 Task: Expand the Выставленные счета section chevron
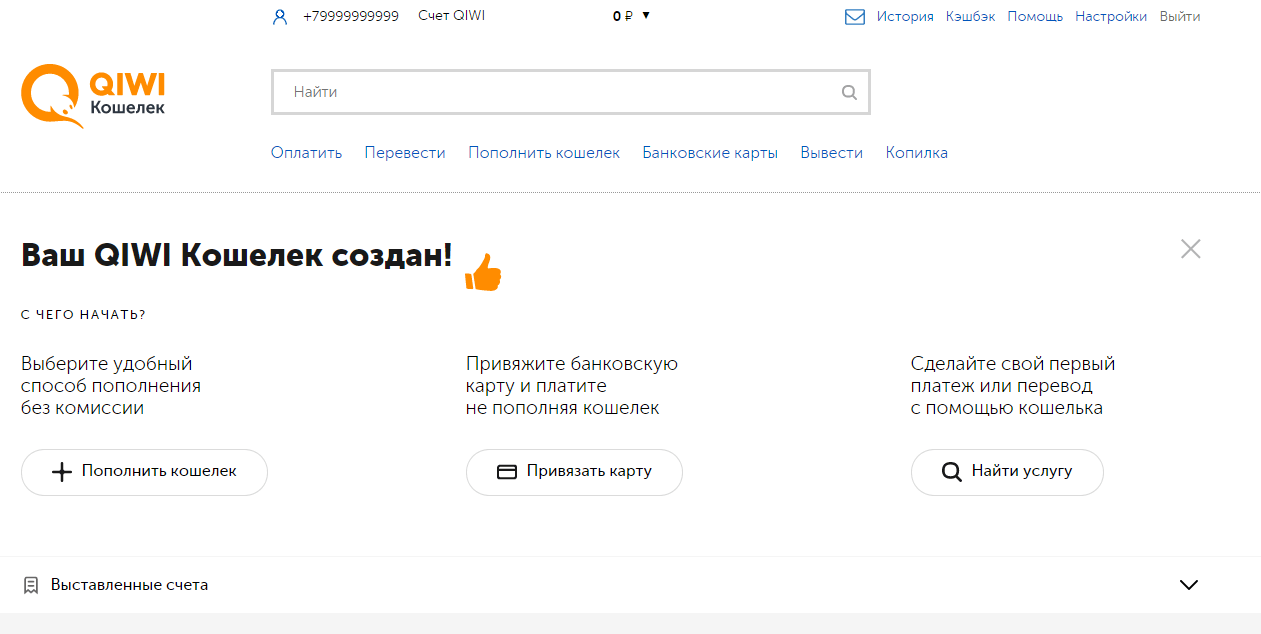pos(1189,585)
